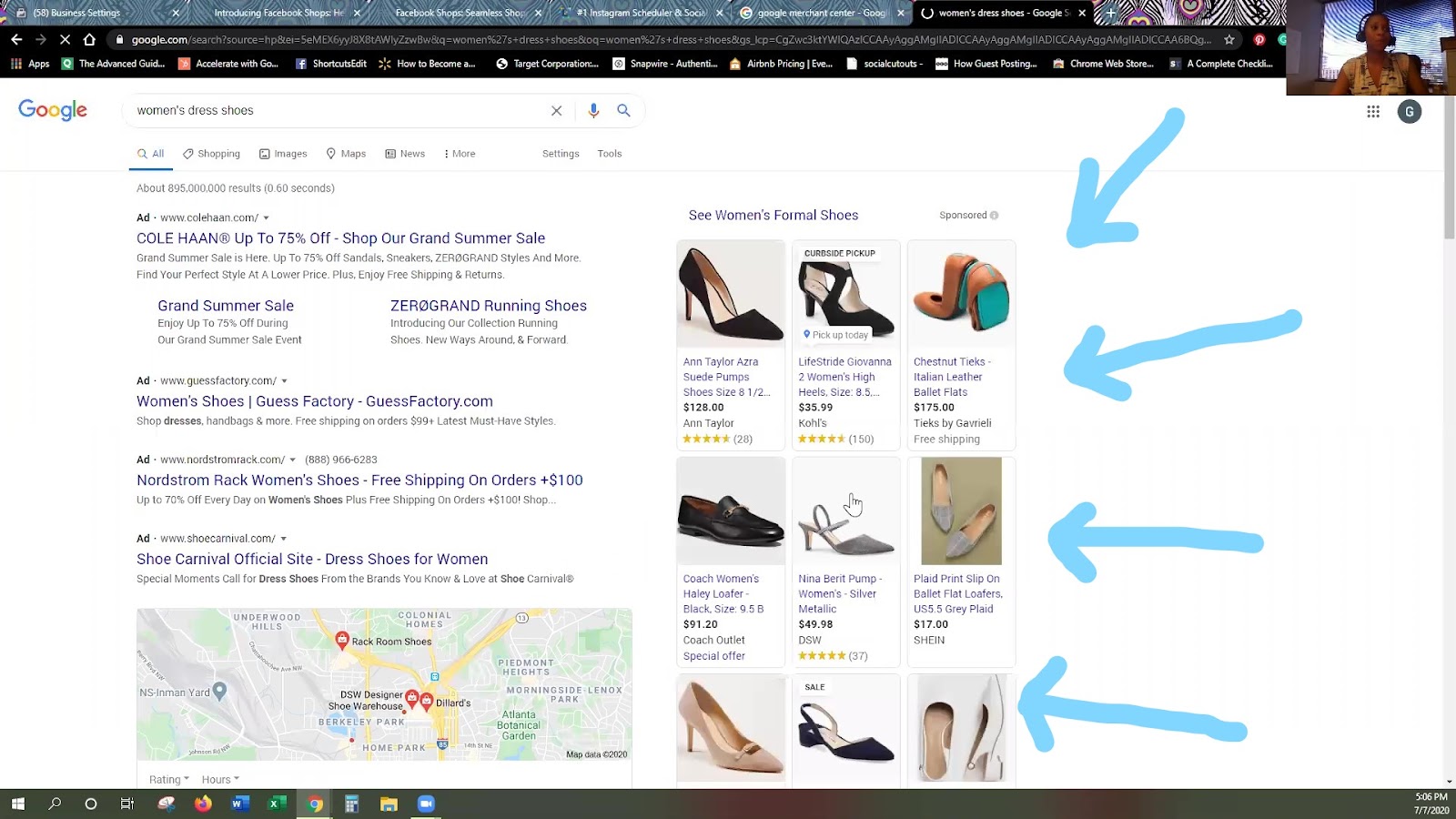
Task: Clear the search query with the X
Action: click(x=556, y=111)
